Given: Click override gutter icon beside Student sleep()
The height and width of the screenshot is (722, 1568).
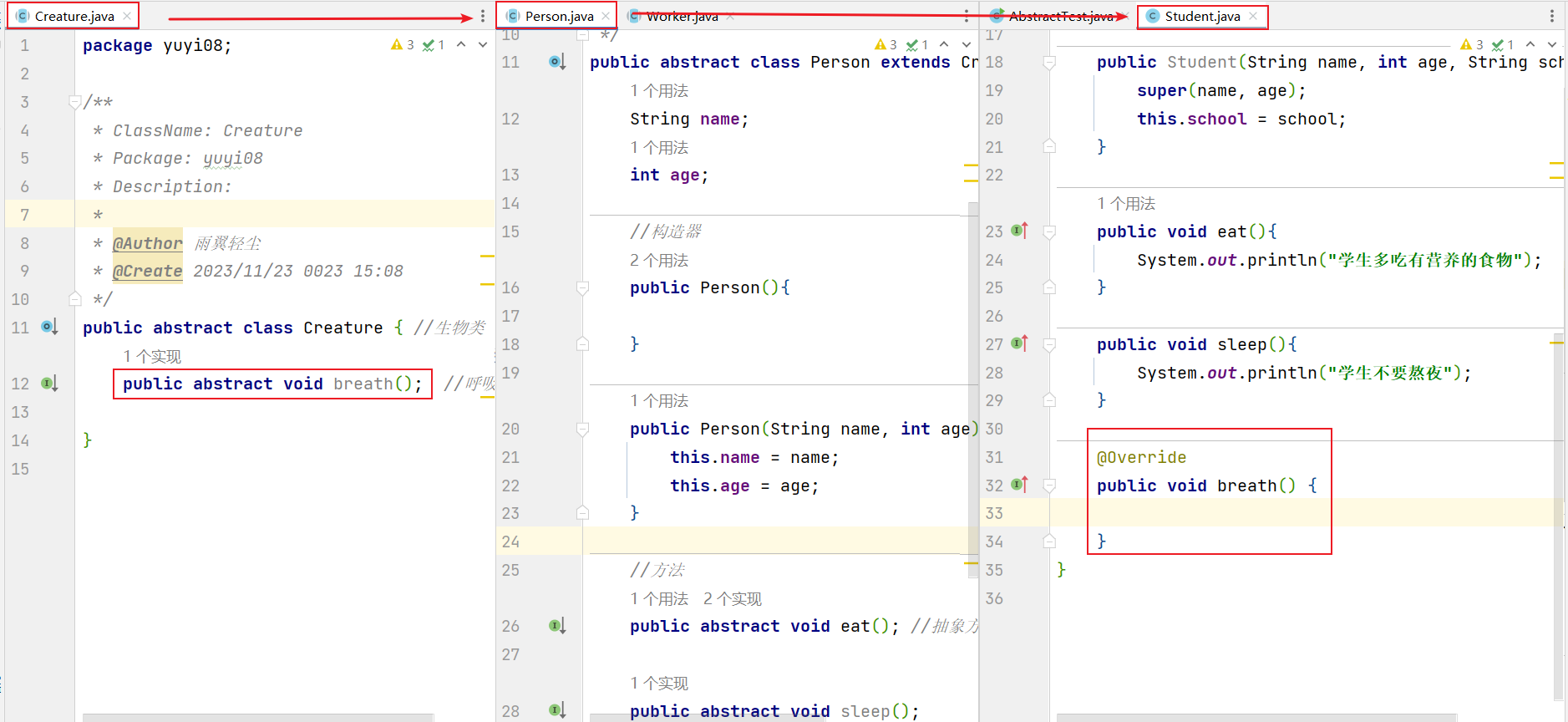Looking at the screenshot, I should (1019, 343).
